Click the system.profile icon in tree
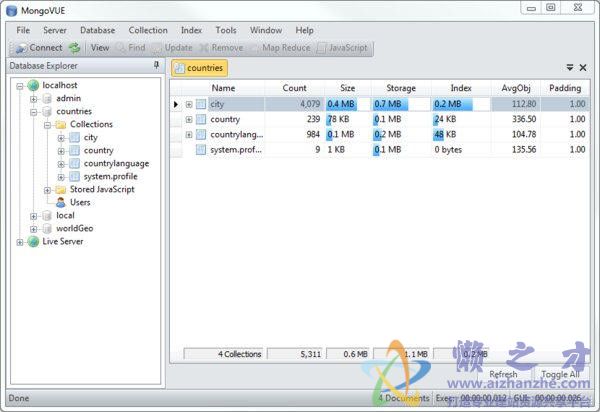Viewport: 600px width, 412px height. tap(75, 177)
